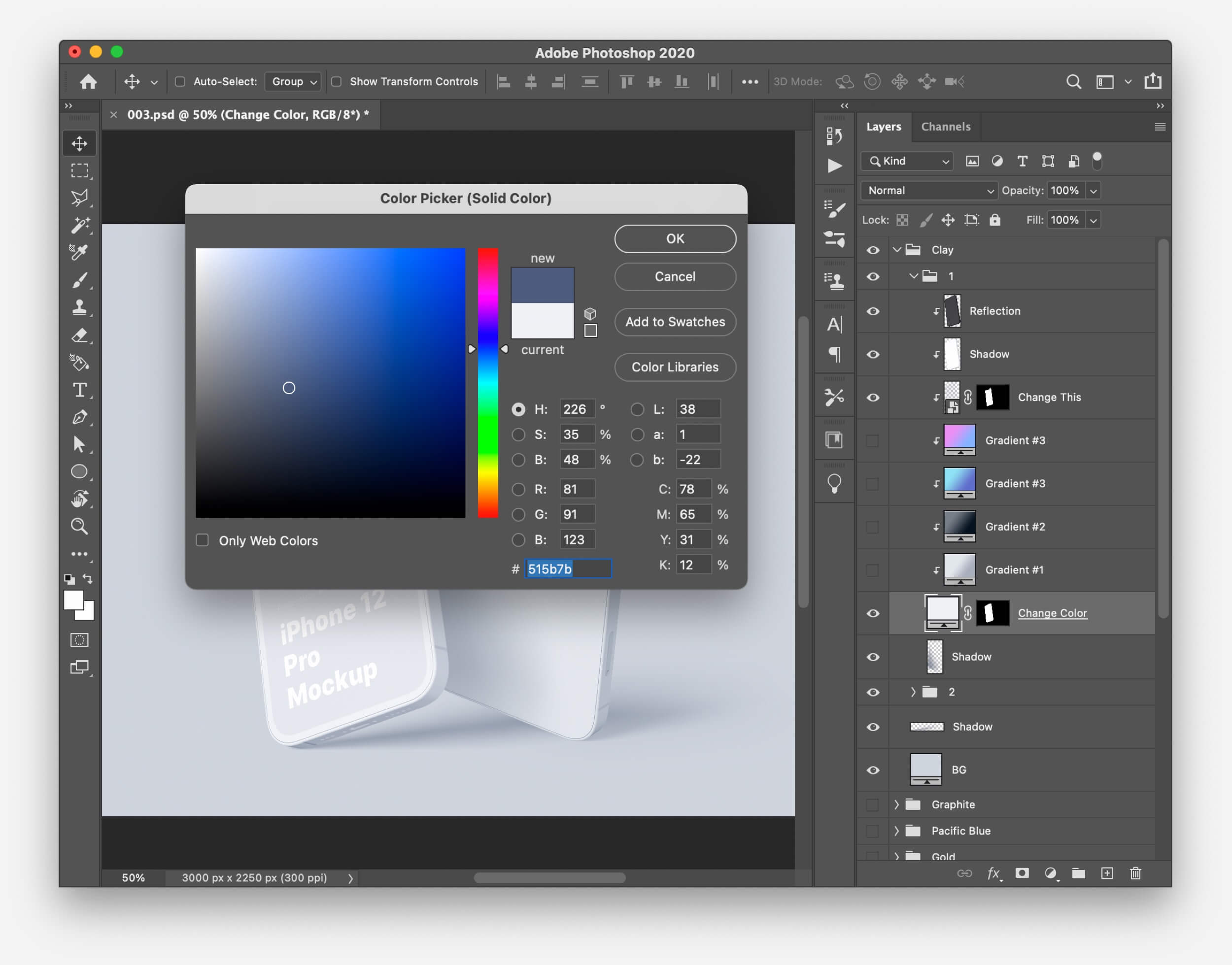Viewport: 1232px width, 965px height.
Task: Open Color Libraries
Action: pos(675,367)
